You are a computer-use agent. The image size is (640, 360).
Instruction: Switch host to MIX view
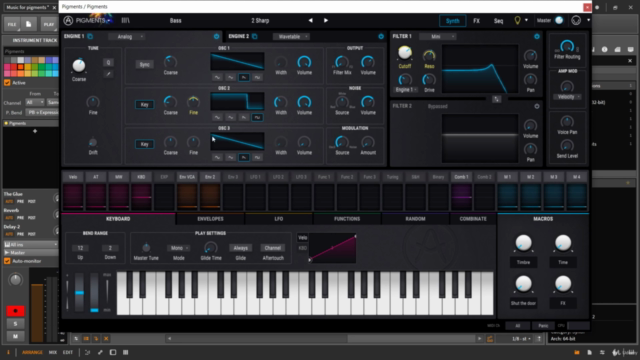[x=53, y=352]
